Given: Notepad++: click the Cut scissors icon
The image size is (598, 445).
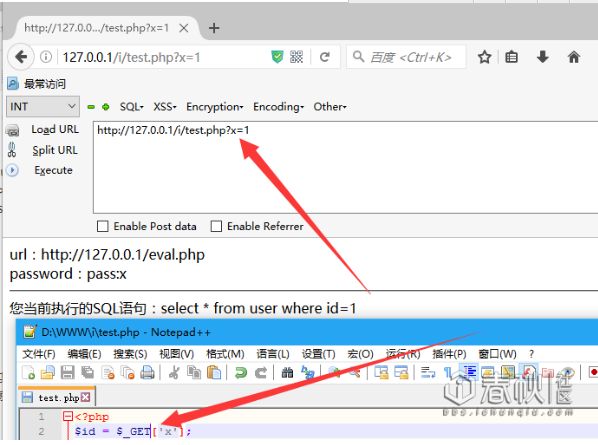Looking at the screenshot, I should point(174,373).
